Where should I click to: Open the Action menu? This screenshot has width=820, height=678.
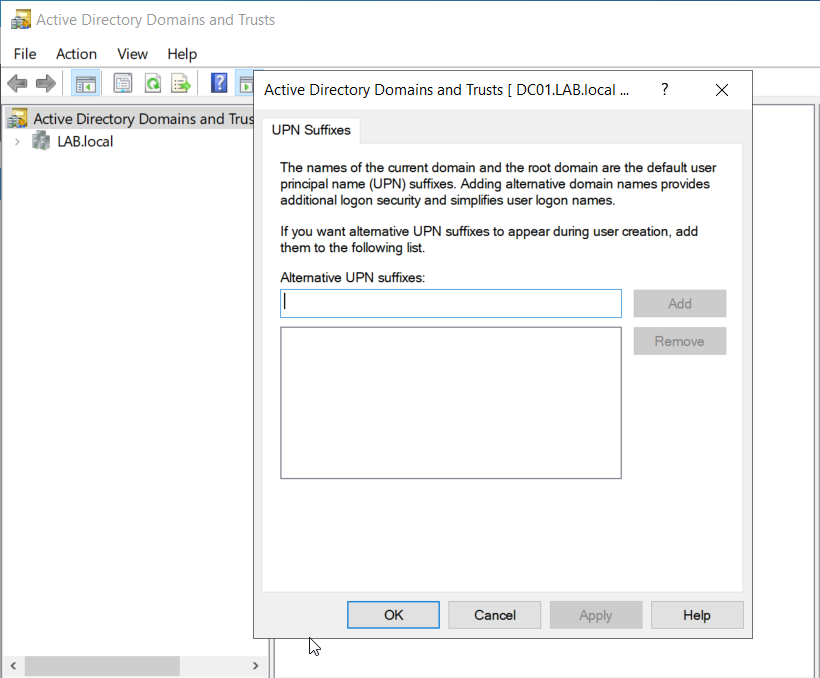coord(76,54)
